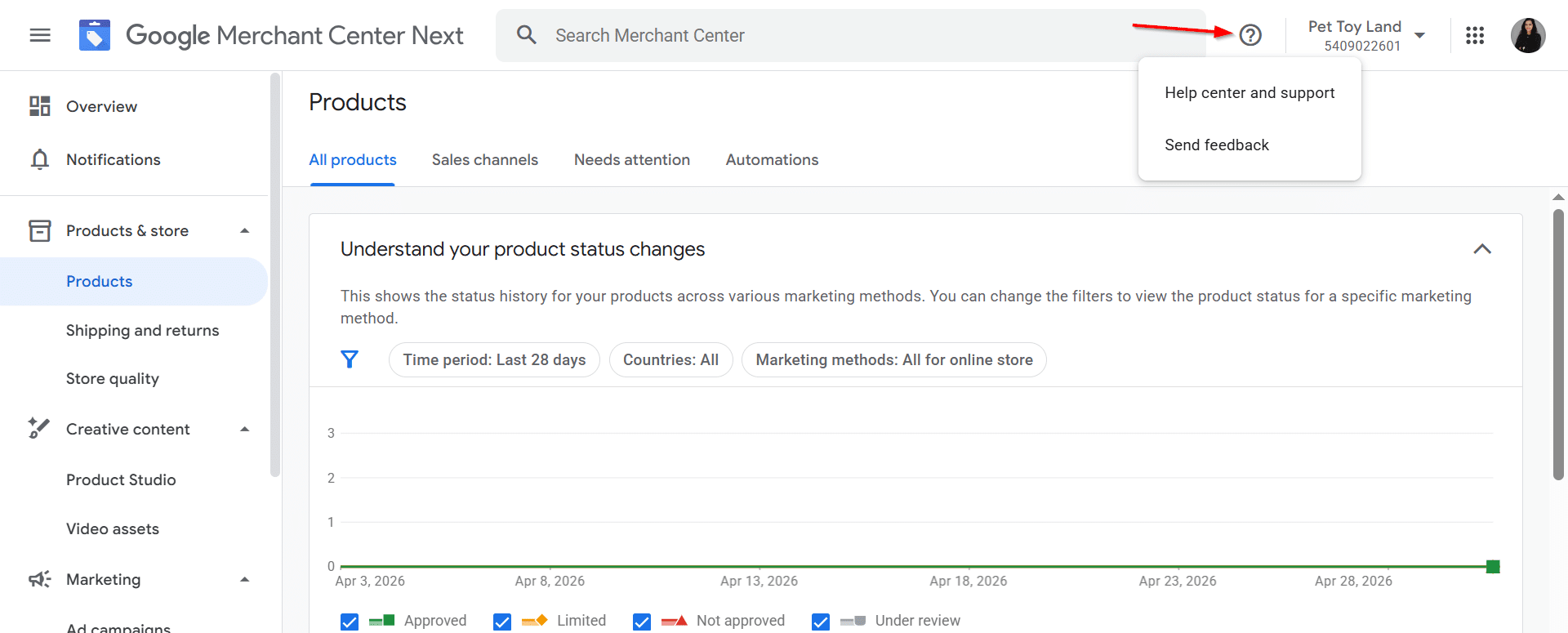Screen dimensions: 1568x633
Task: Click the blue filter funnel icon
Action: [x=350, y=359]
